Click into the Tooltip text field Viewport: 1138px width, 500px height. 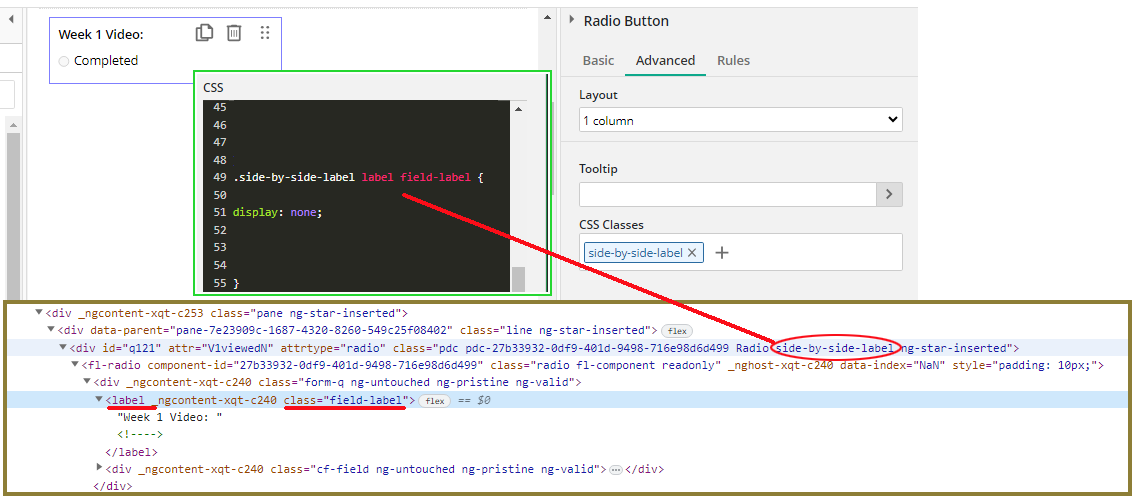pyautogui.click(x=727, y=194)
